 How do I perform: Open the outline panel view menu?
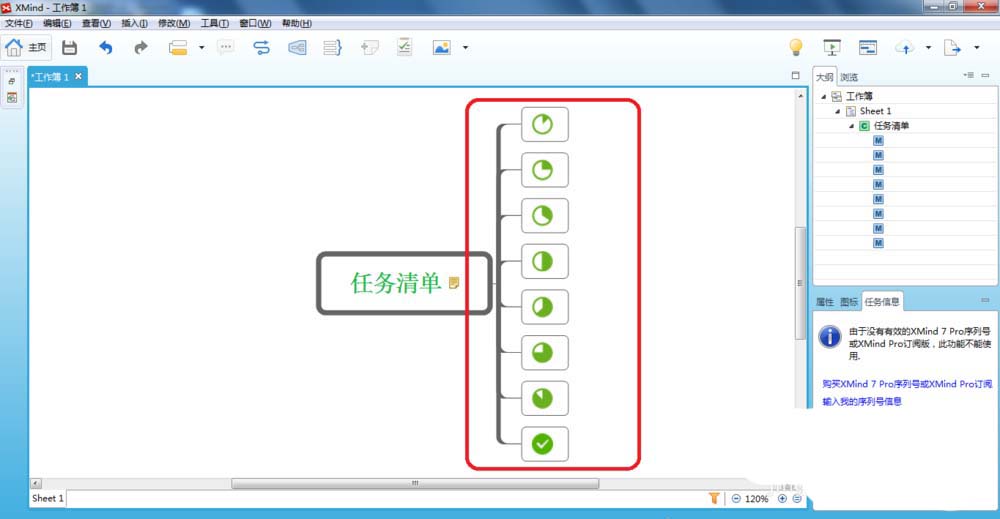[x=969, y=75]
